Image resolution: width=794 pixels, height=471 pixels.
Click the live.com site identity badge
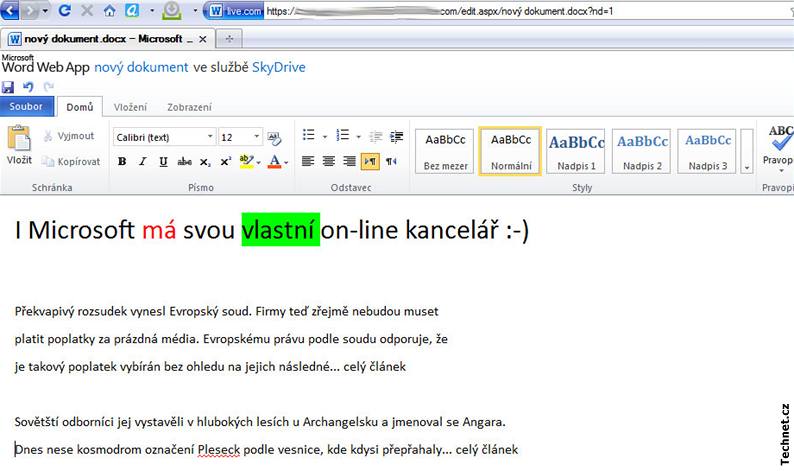point(236,11)
